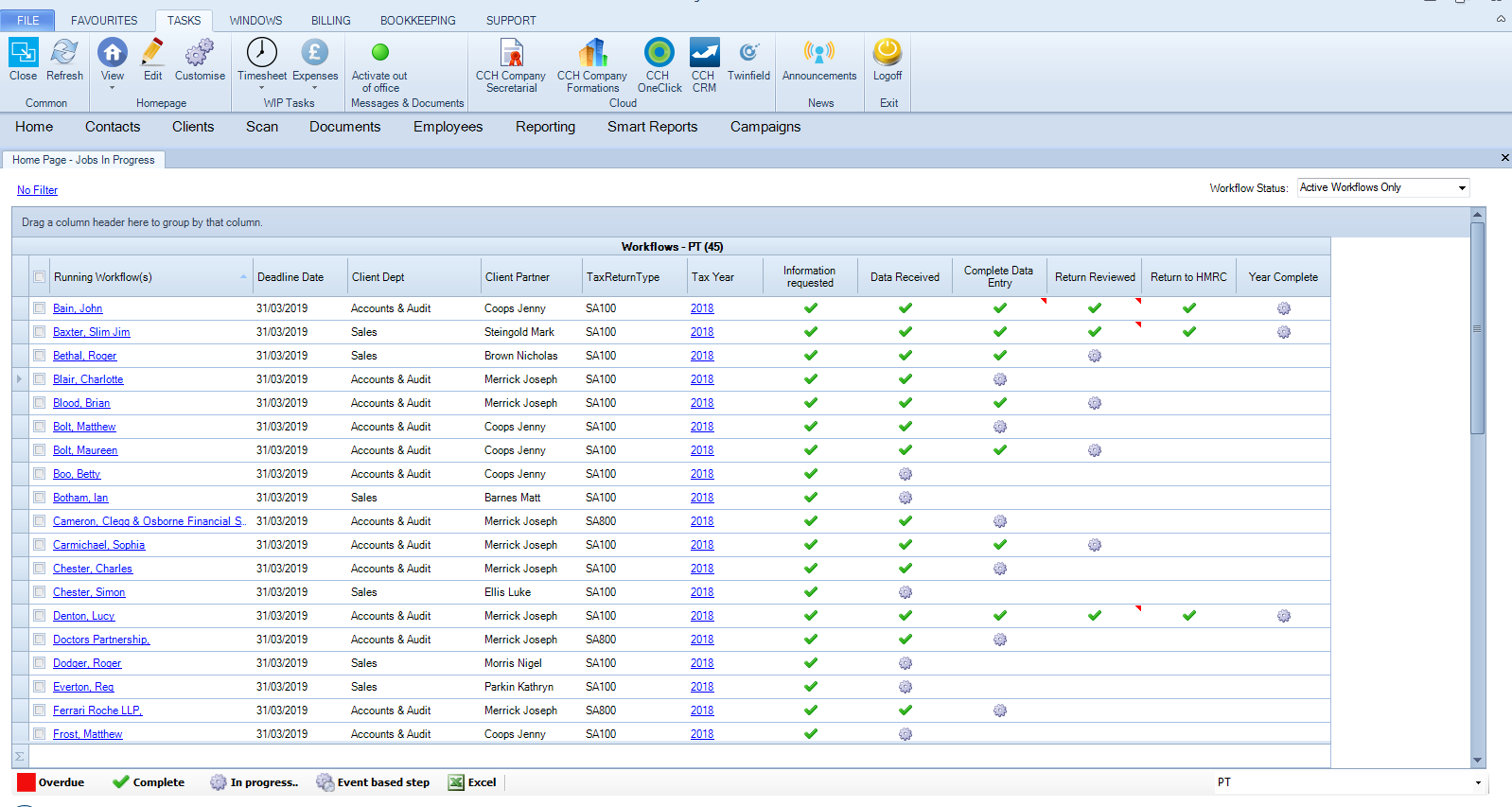Open the Timesheet clock icon
This screenshot has width=1512, height=807.
261,54
